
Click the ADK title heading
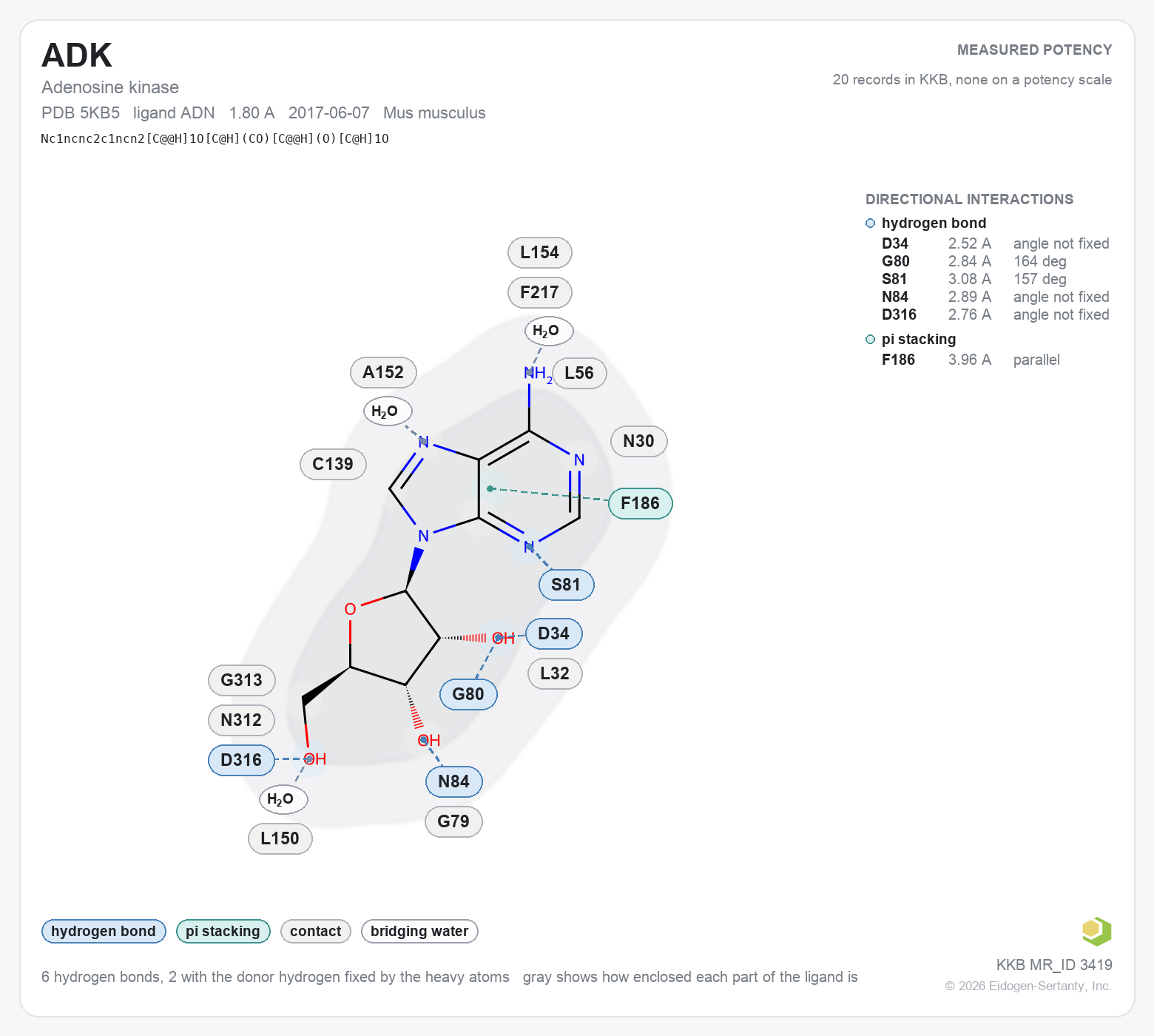[x=77, y=55]
